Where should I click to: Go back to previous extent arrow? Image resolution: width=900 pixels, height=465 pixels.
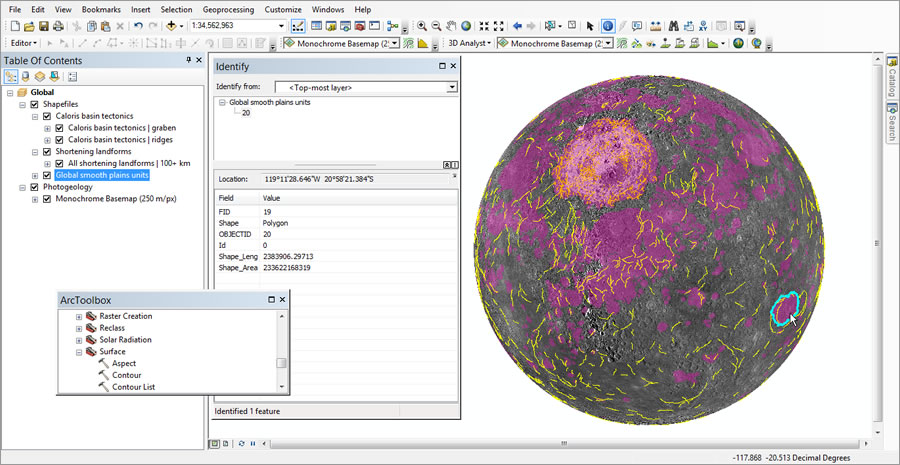point(517,25)
